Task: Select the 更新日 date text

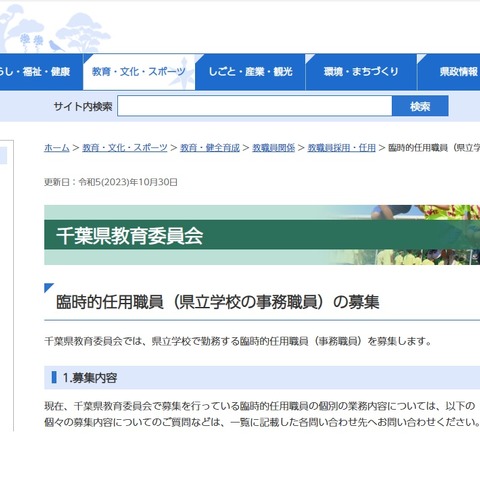Action: click(111, 182)
